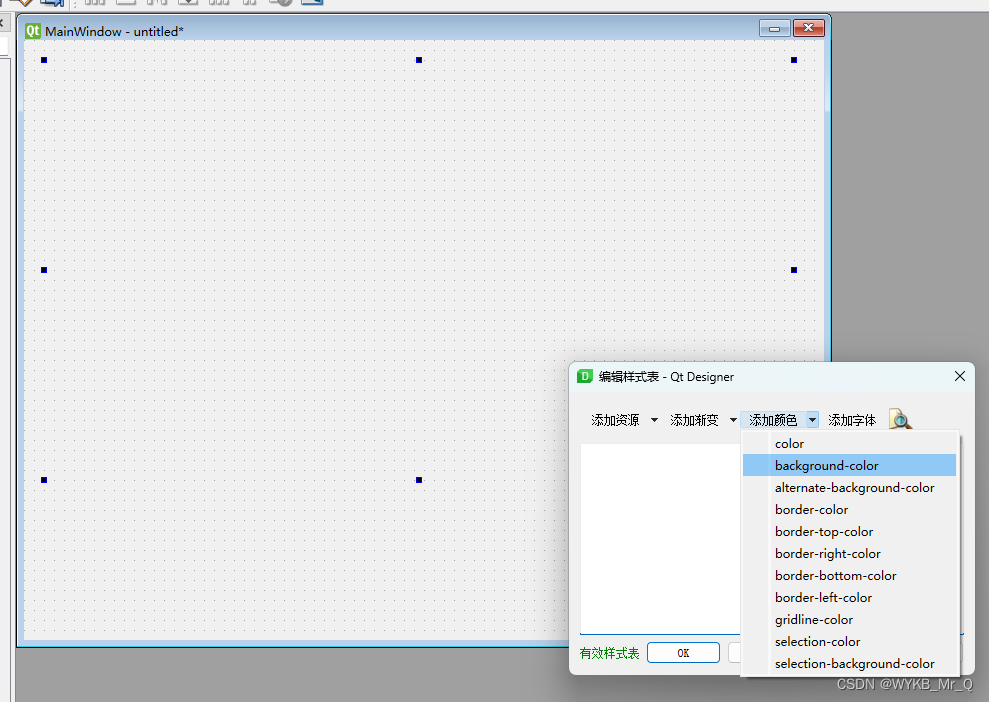Choose 'color' from the add-color menu
Viewport: 989px width, 702px height.
849,443
